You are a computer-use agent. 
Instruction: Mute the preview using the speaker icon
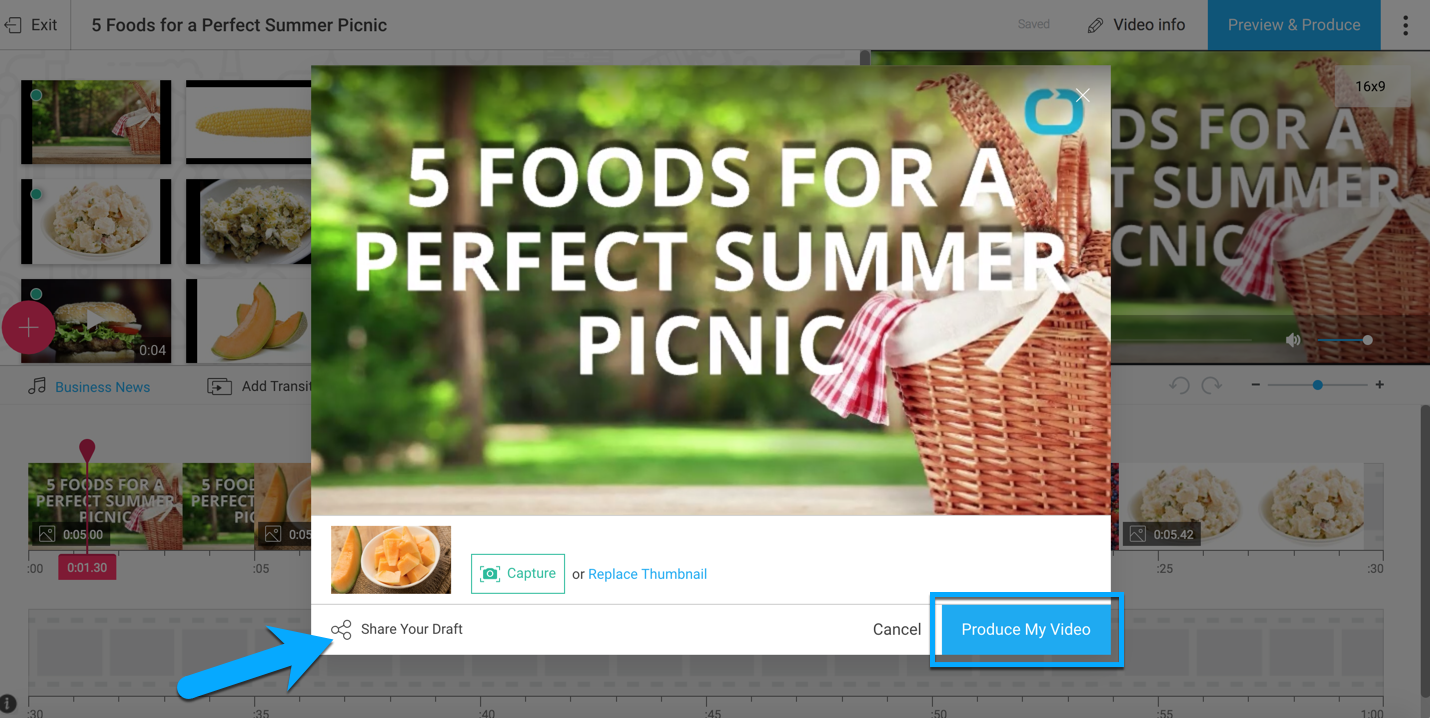pyautogui.click(x=1293, y=340)
